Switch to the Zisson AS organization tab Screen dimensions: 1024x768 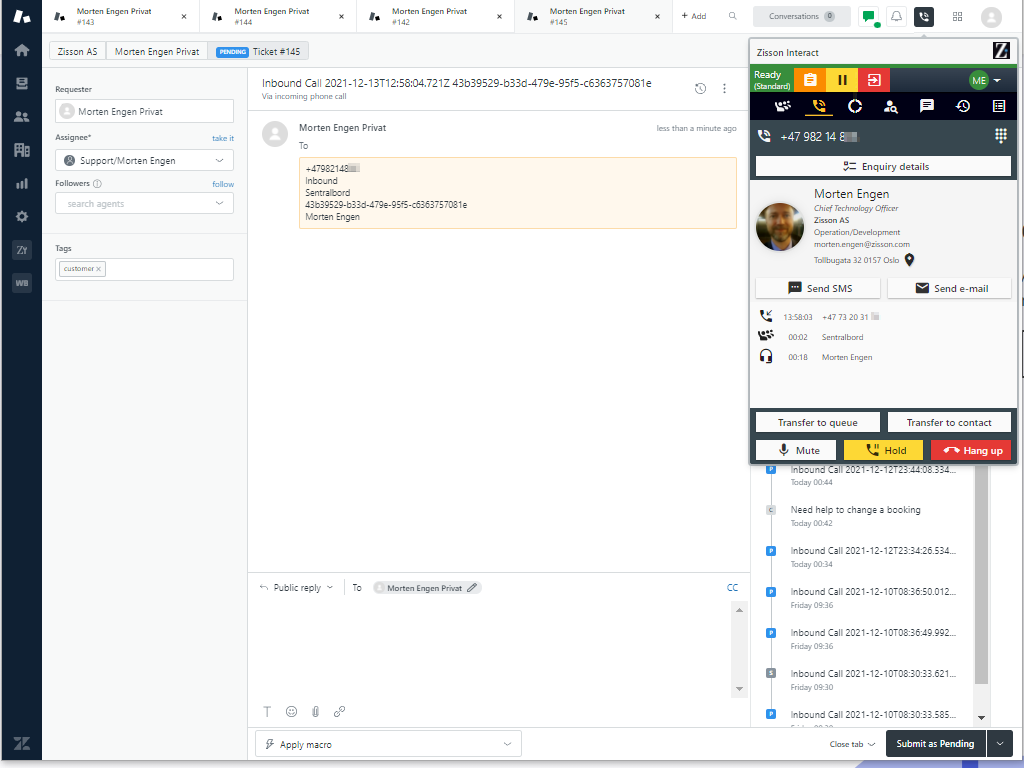pyautogui.click(x=78, y=51)
